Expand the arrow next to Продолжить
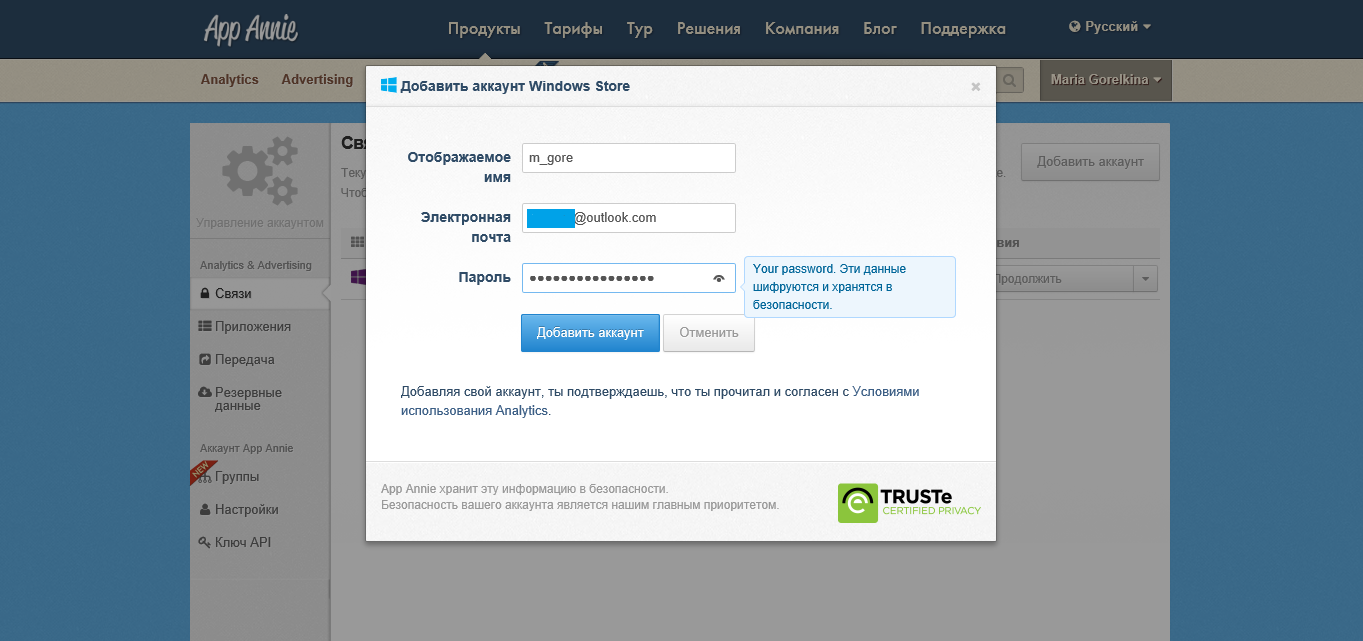This screenshot has height=641, width=1363. [1146, 279]
